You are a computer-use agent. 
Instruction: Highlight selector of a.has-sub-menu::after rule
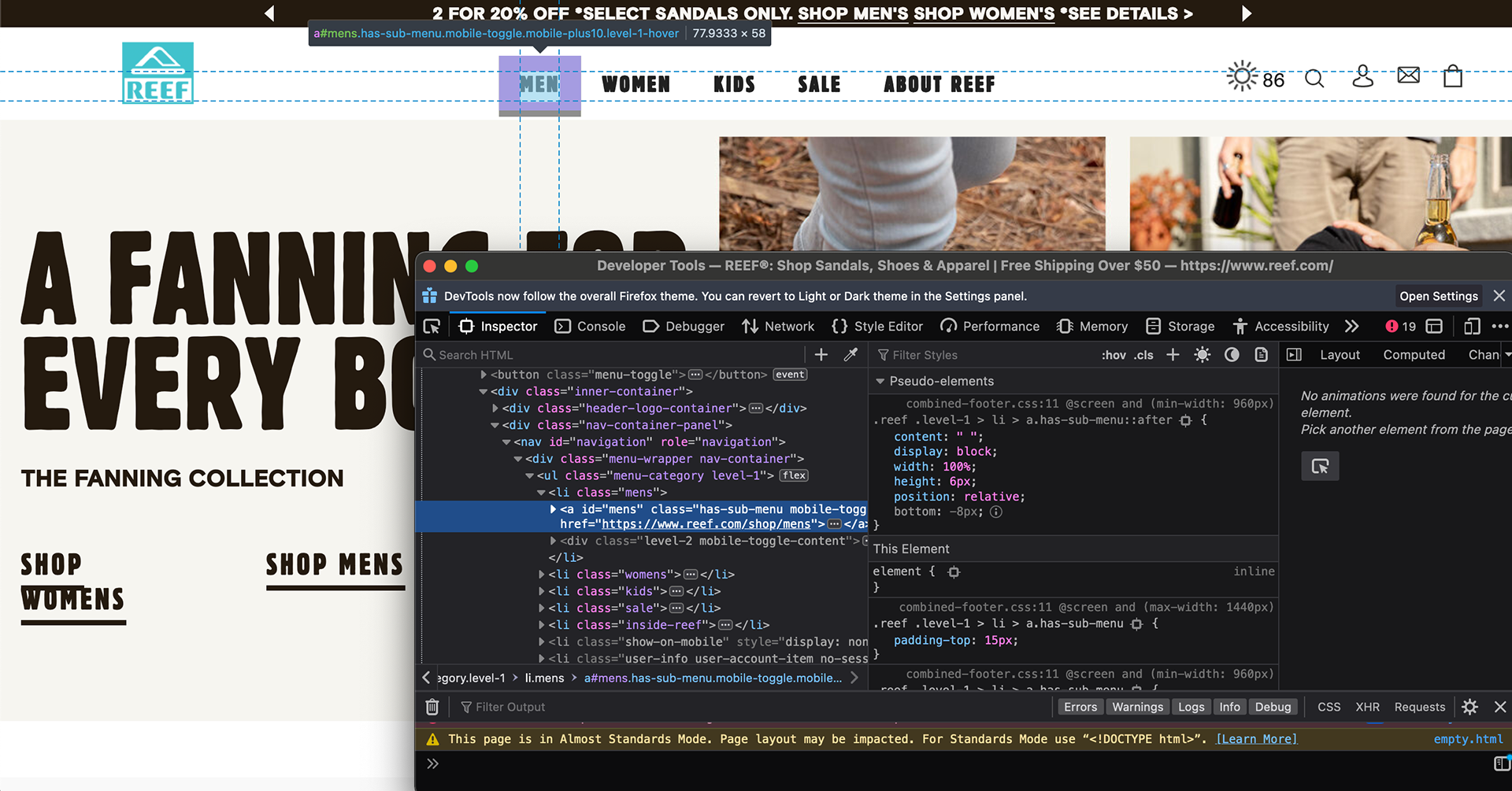point(1186,420)
